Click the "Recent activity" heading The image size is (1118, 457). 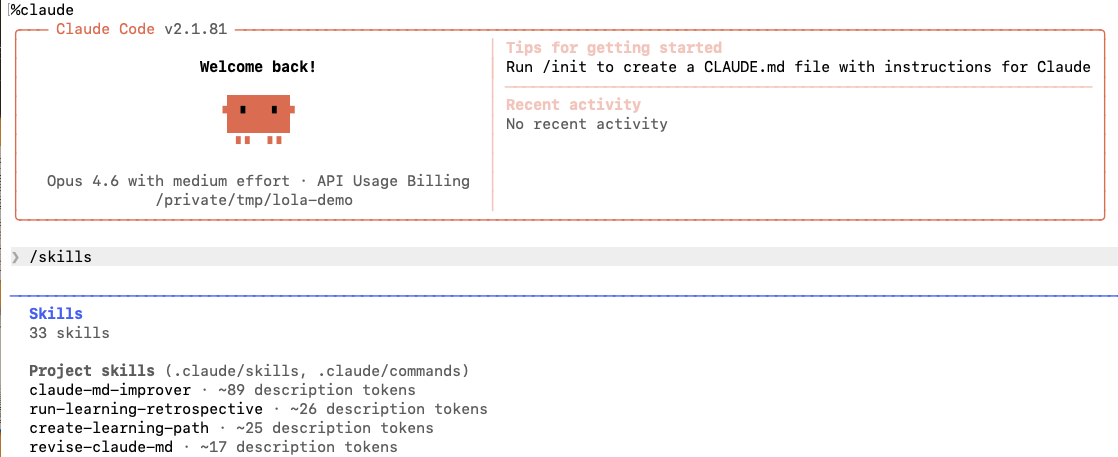click(x=573, y=105)
